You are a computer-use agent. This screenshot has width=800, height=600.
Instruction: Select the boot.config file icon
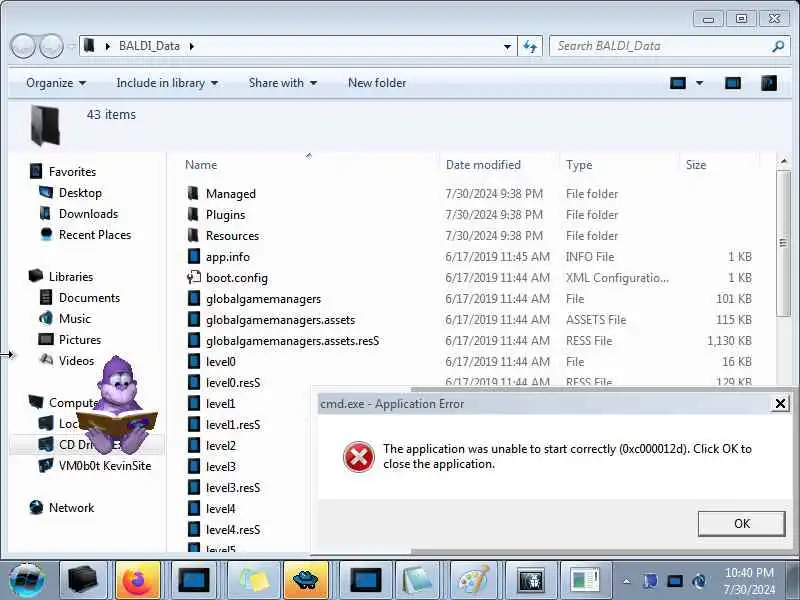[193, 277]
